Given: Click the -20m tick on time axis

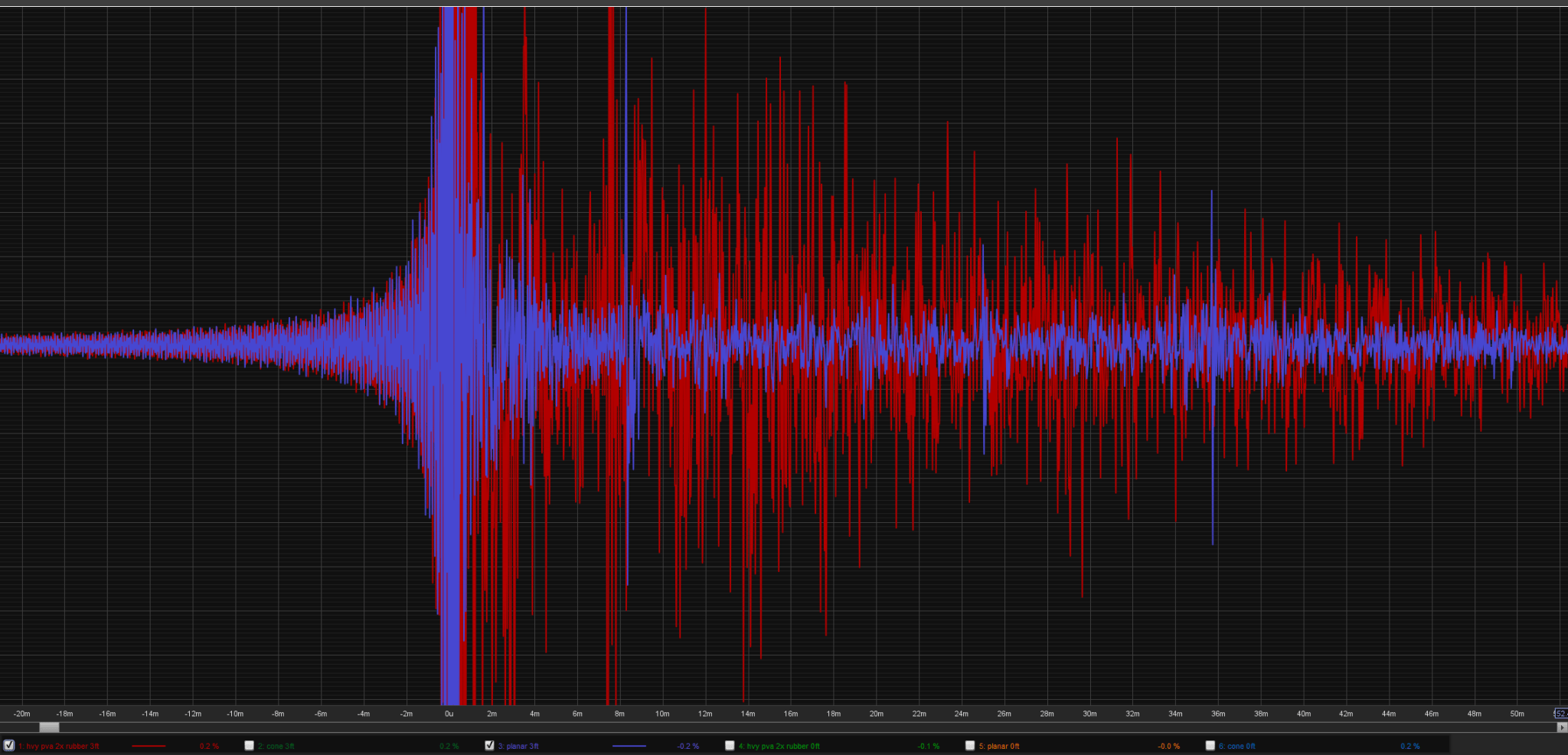Looking at the screenshot, I should click(22, 714).
